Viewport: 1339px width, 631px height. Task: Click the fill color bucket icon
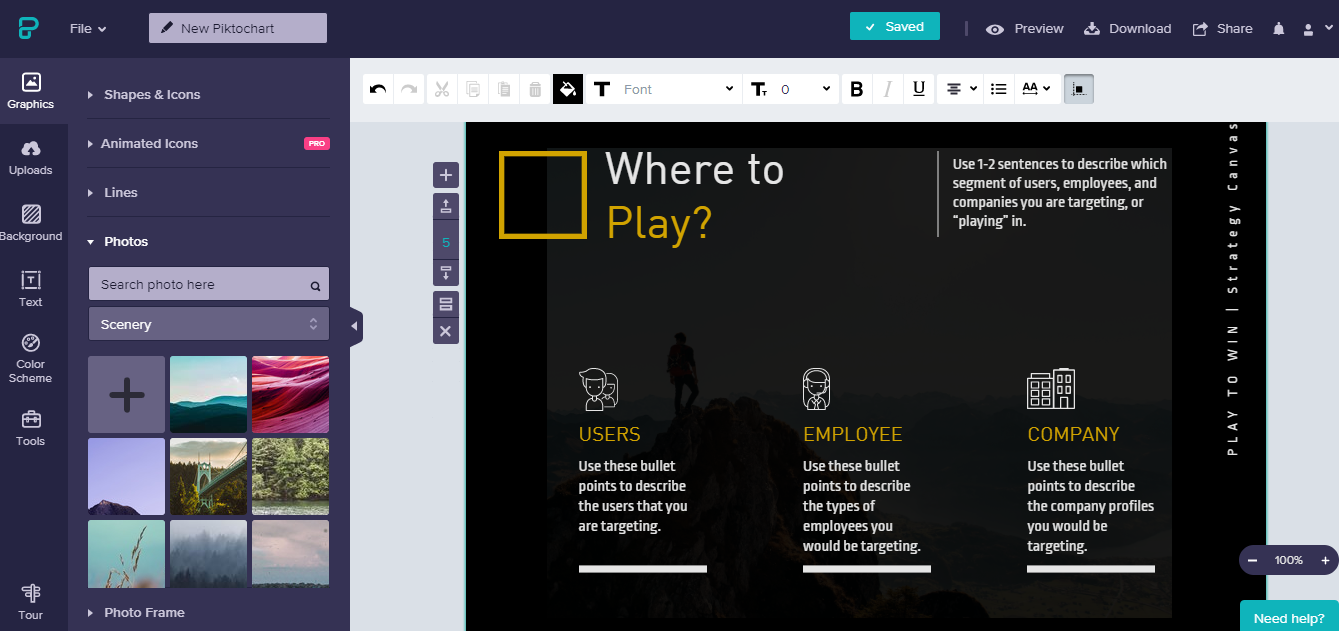pyautogui.click(x=567, y=89)
